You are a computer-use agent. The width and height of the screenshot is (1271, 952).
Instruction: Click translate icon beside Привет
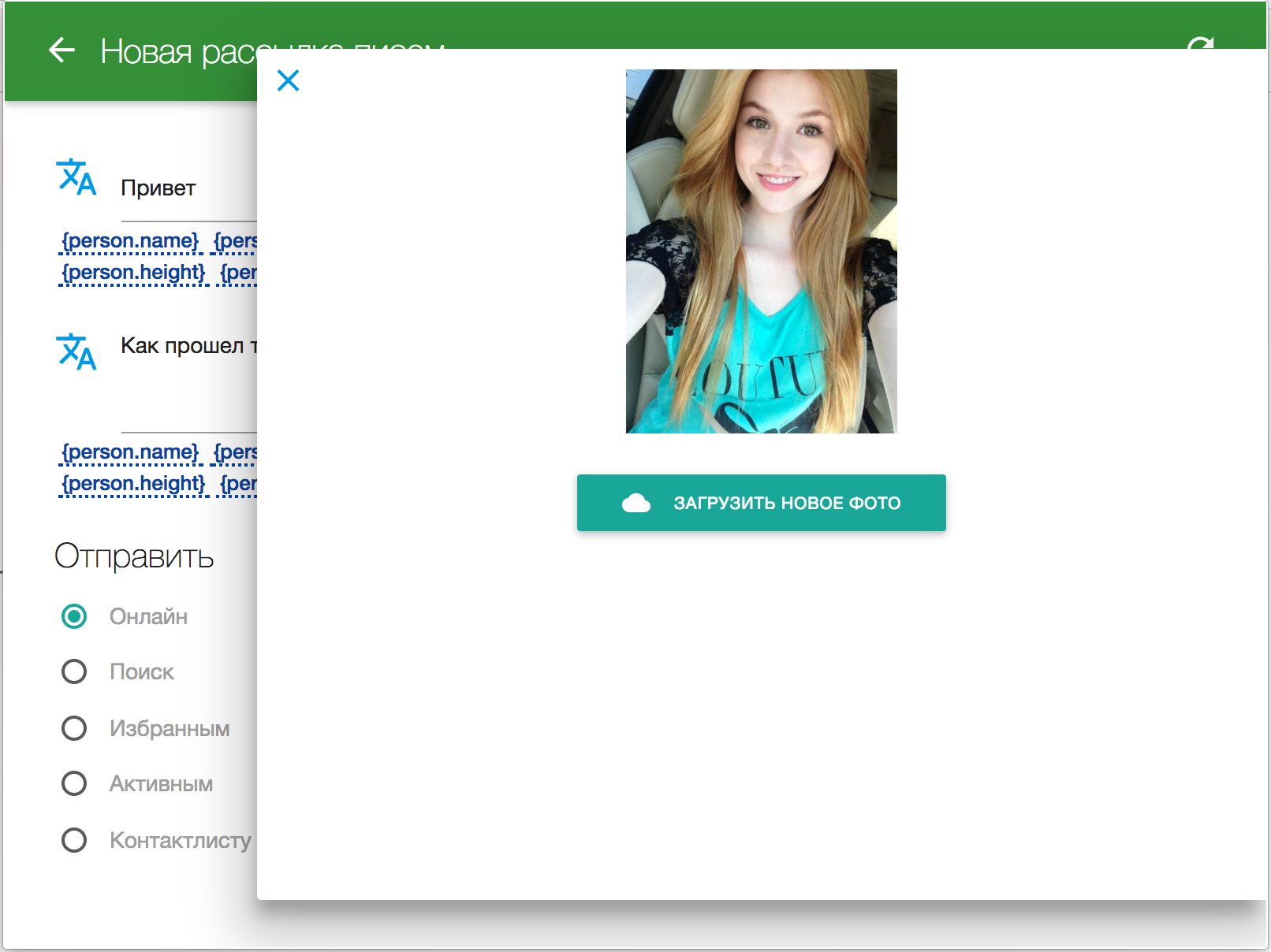point(76,177)
